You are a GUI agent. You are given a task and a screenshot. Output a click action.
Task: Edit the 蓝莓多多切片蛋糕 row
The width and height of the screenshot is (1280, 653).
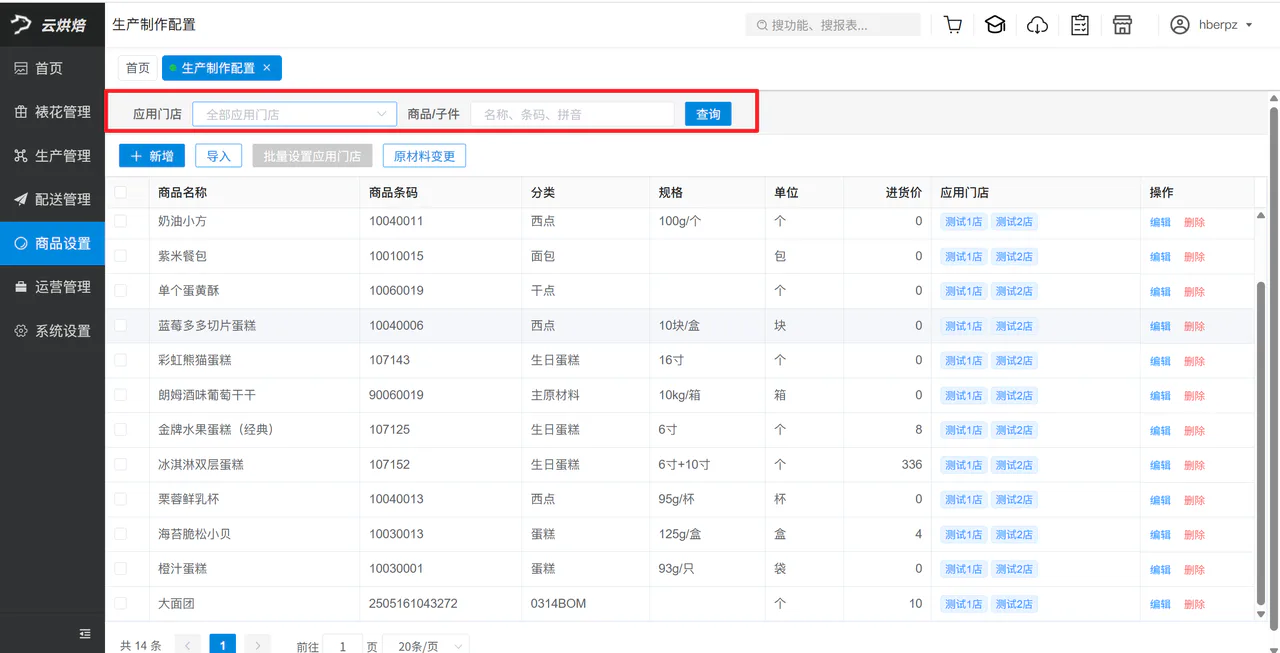1160,326
